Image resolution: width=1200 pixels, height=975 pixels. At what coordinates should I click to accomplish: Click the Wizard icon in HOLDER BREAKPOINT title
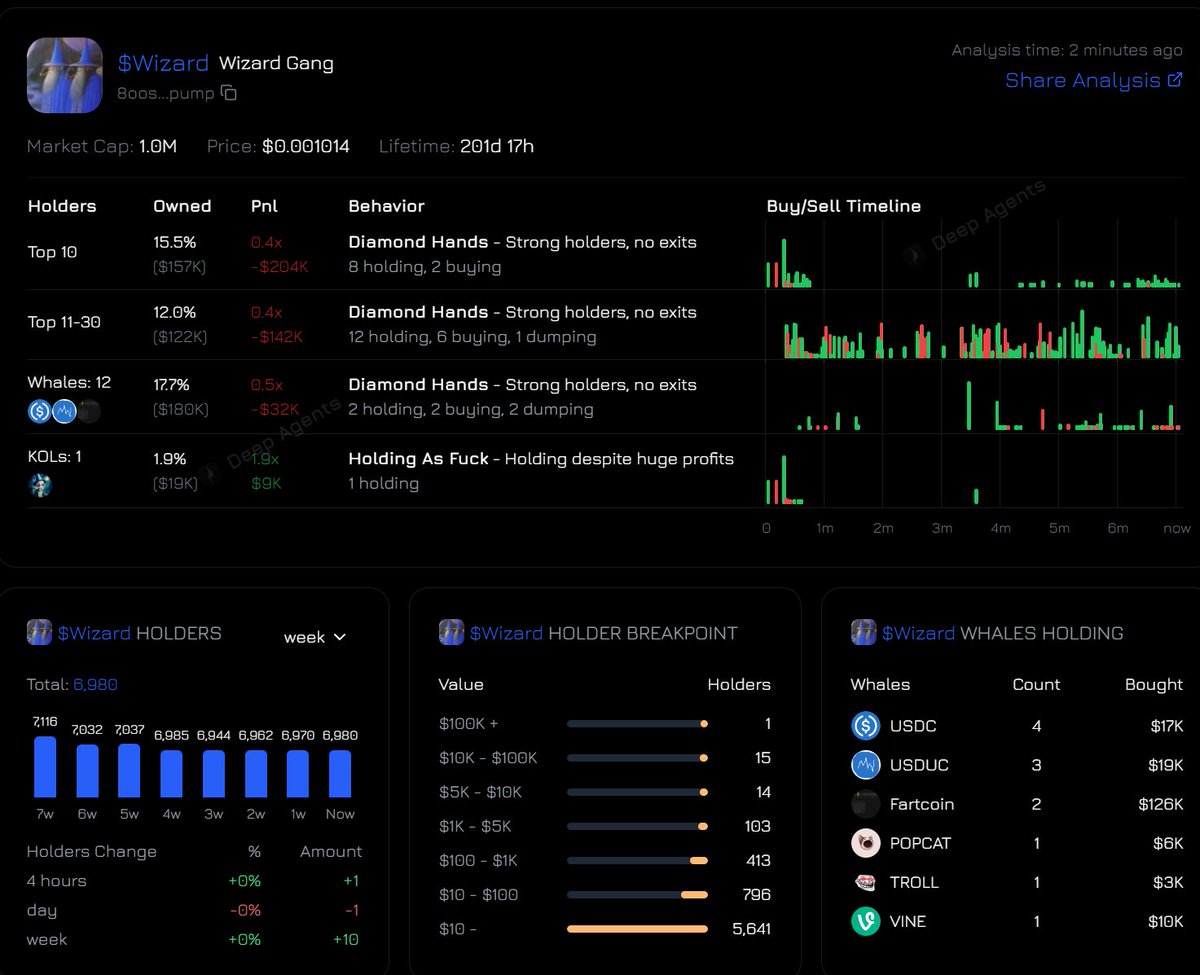[x=451, y=633]
